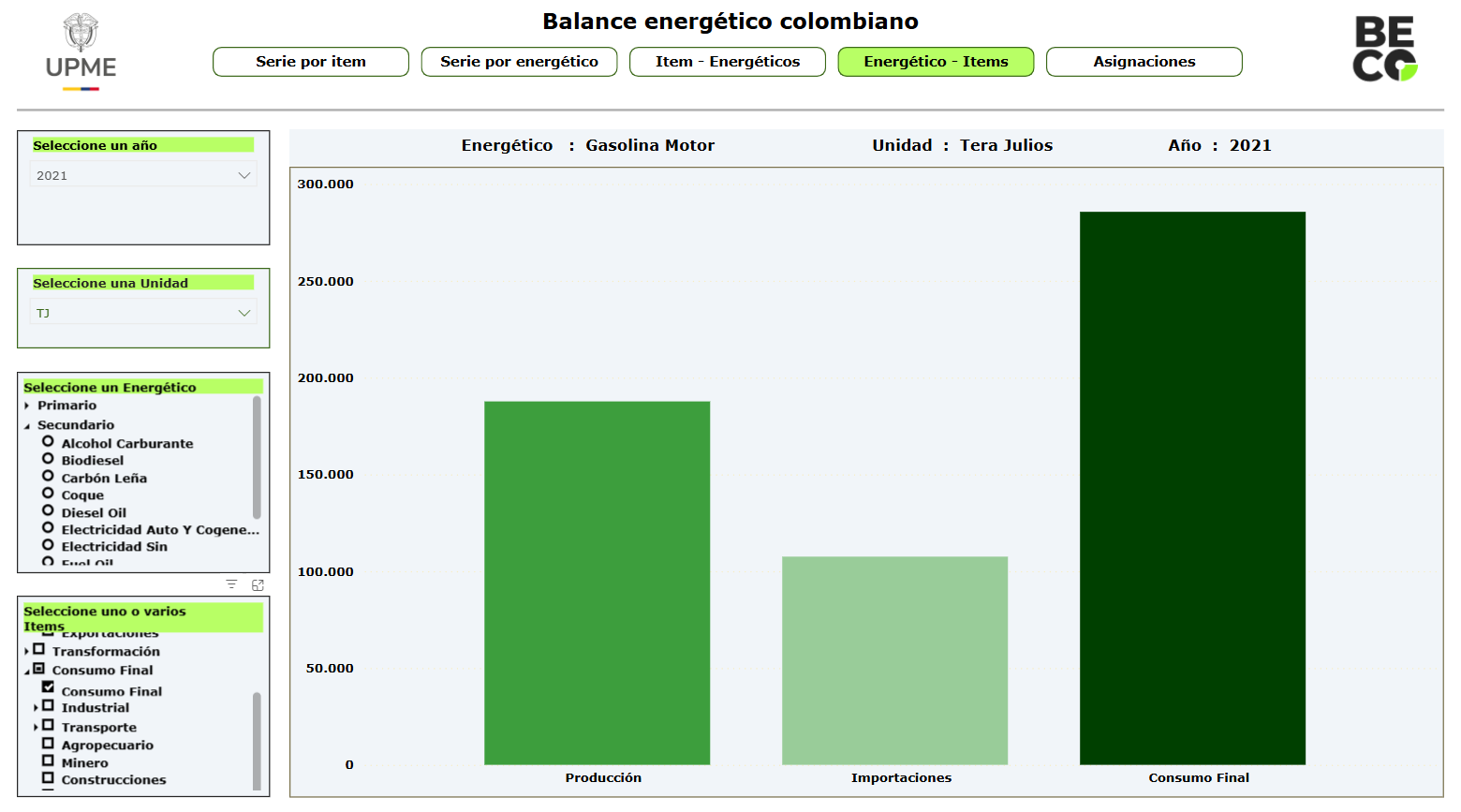This screenshot has width=1461, height=812.
Task: Check the Agropecuario checkbox
Action: tap(48, 744)
